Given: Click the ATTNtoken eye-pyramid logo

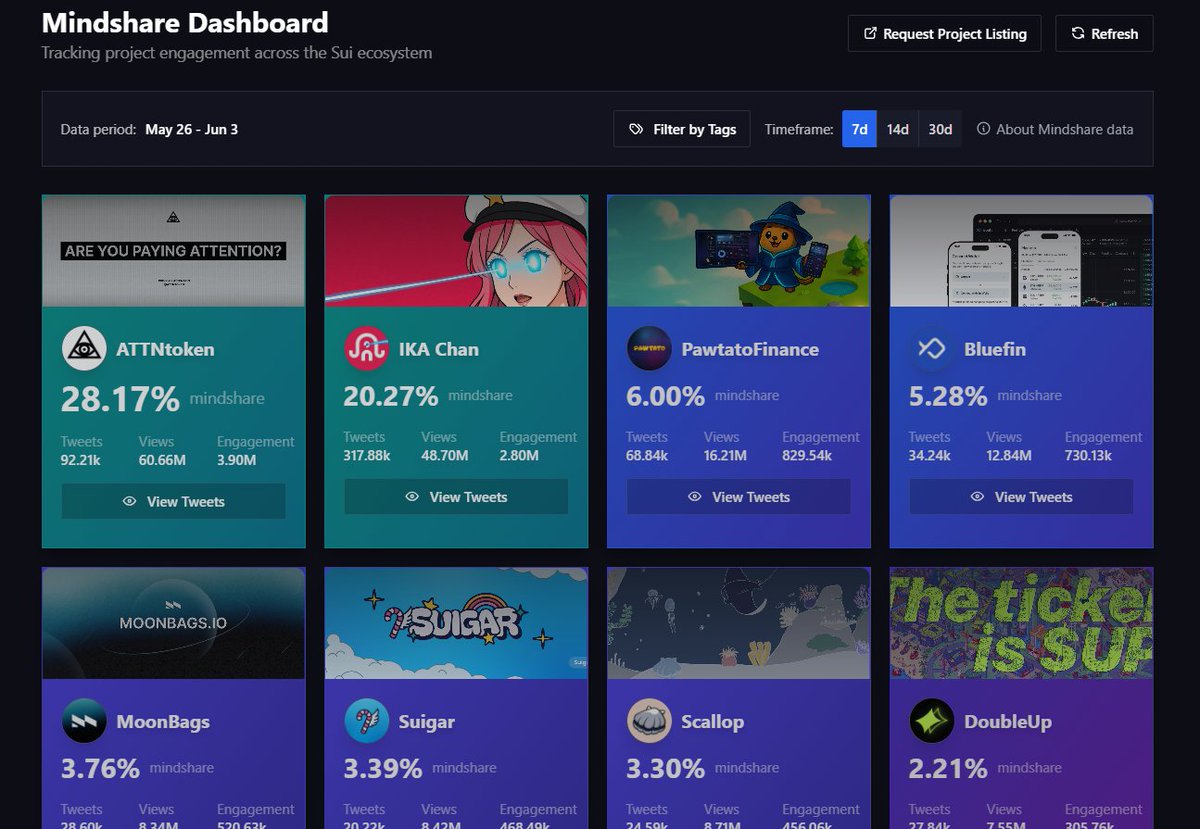Looking at the screenshot, I should click(84, 349).
